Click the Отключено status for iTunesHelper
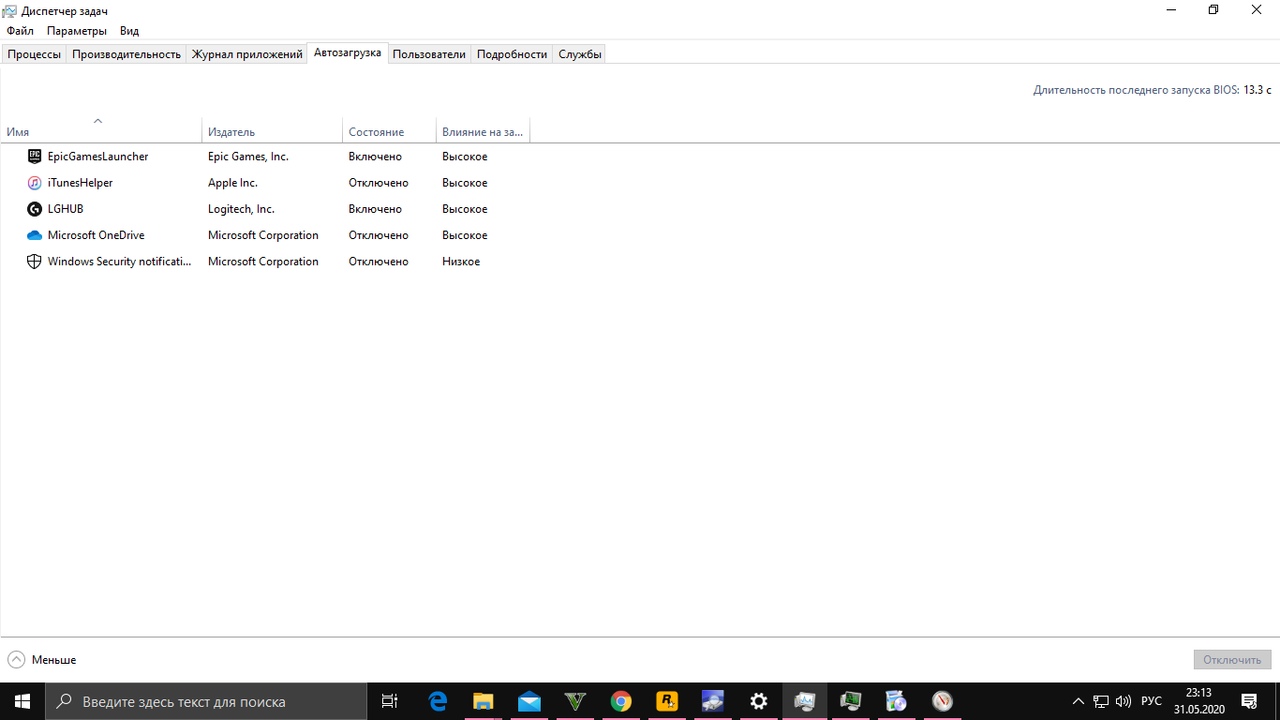Viewport: 1280px width, 720px height. tap(379, 183)
